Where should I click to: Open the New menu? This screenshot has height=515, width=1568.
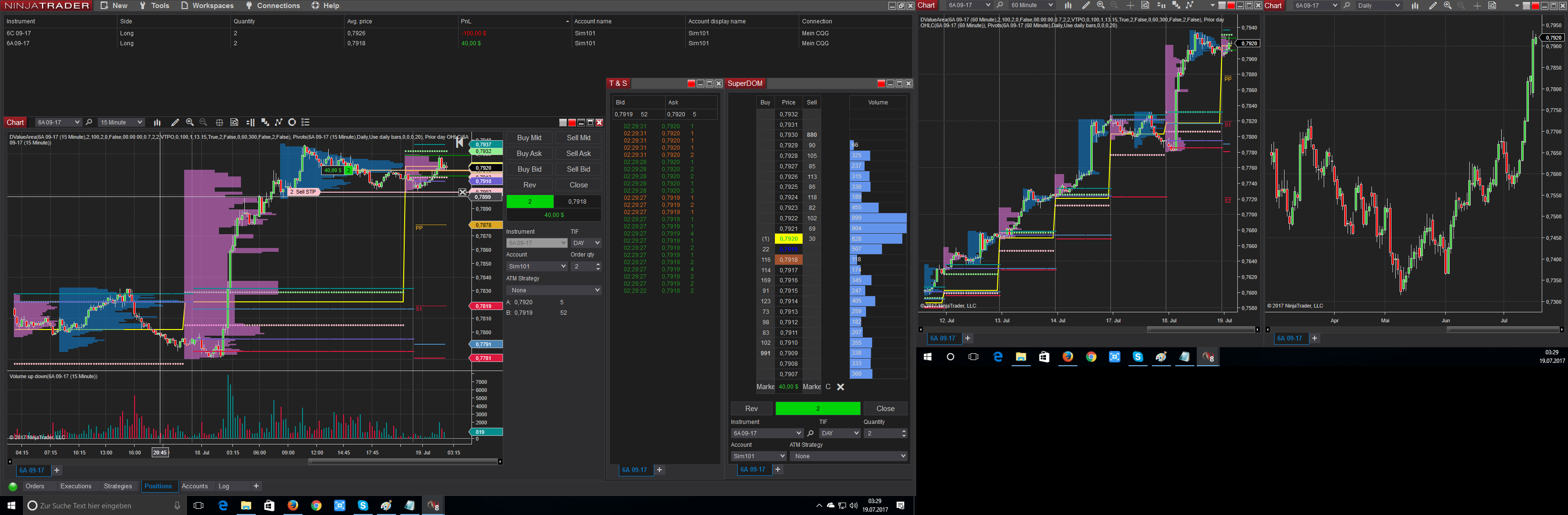coord(114,5)
